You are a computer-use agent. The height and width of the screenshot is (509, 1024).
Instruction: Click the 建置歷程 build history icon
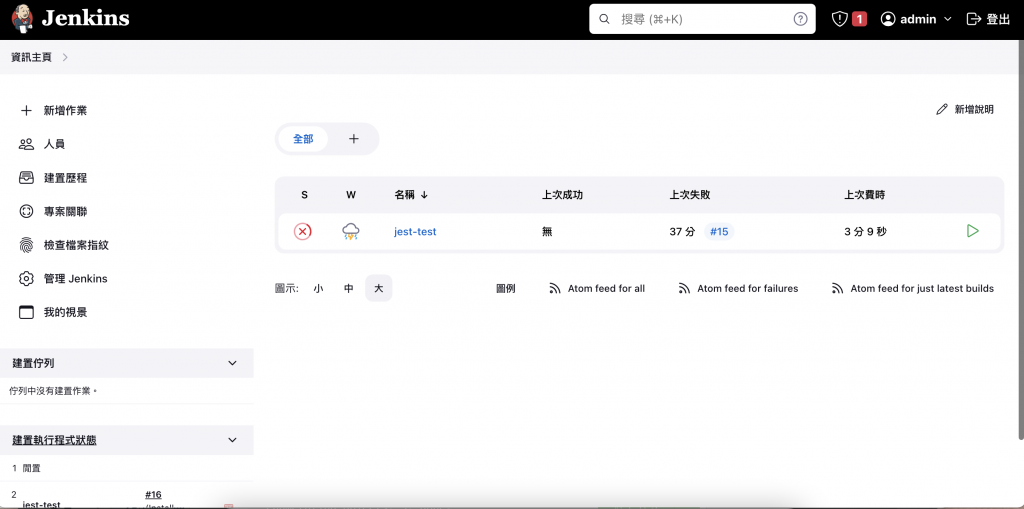point(26,178)
